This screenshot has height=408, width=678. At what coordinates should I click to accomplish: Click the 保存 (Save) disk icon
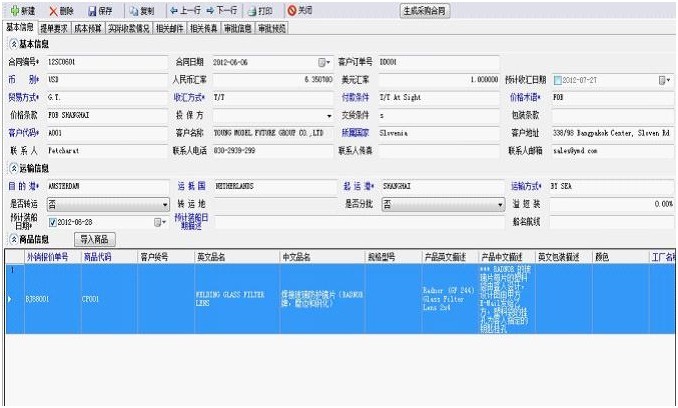pos(93,11)
